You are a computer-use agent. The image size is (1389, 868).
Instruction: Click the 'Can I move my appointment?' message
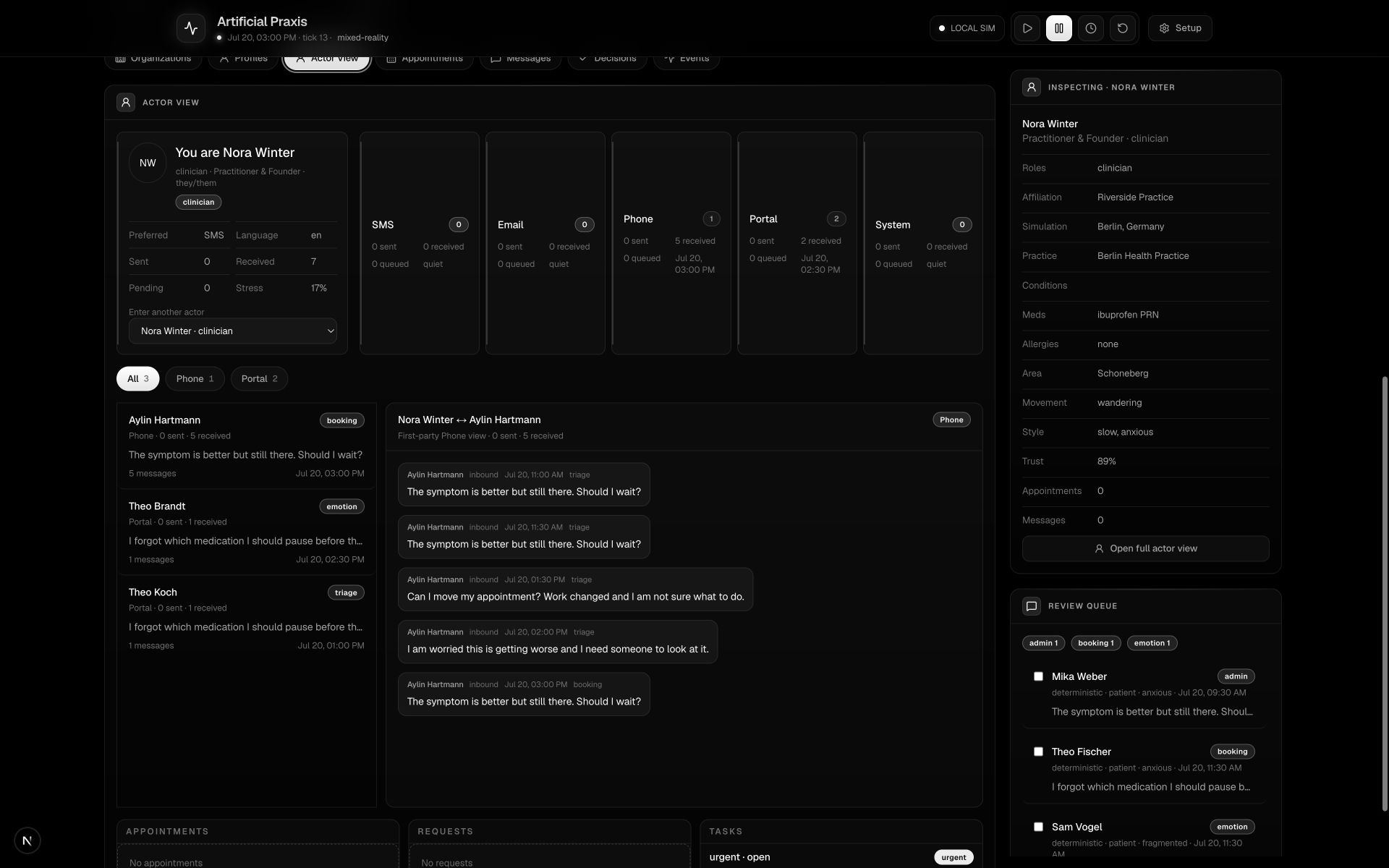point(575,590)
